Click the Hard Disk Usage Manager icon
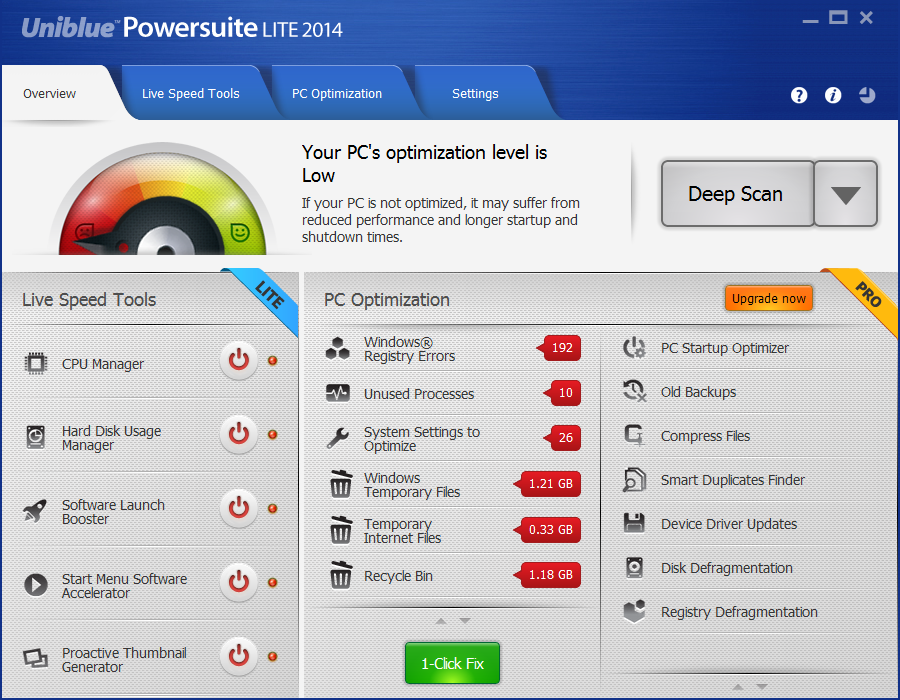This screenshot has height=700, width=900. click(x=36, y=437)
